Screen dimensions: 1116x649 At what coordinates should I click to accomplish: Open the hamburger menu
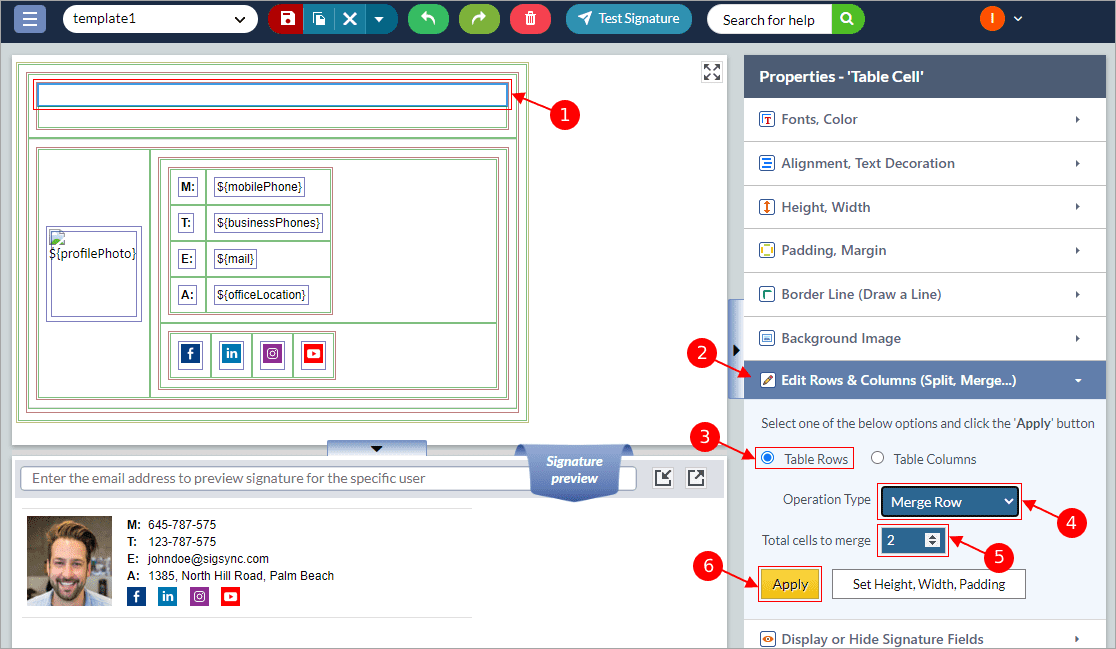(x=29, y=19)
